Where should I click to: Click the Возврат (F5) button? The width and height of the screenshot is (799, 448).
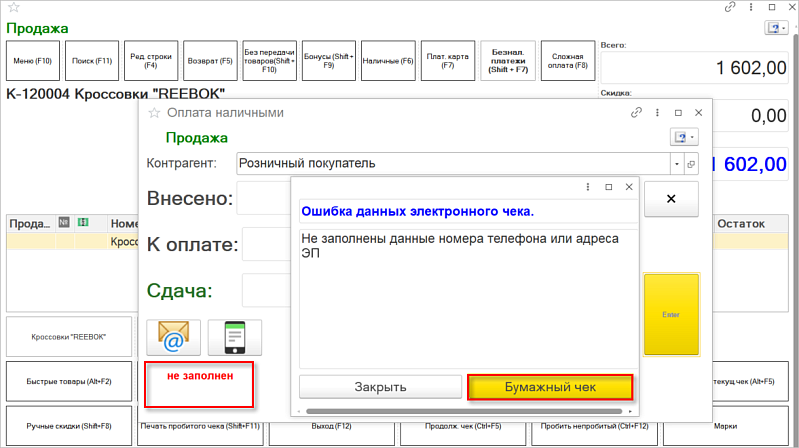pyautogui.click(x=211, y=61)
